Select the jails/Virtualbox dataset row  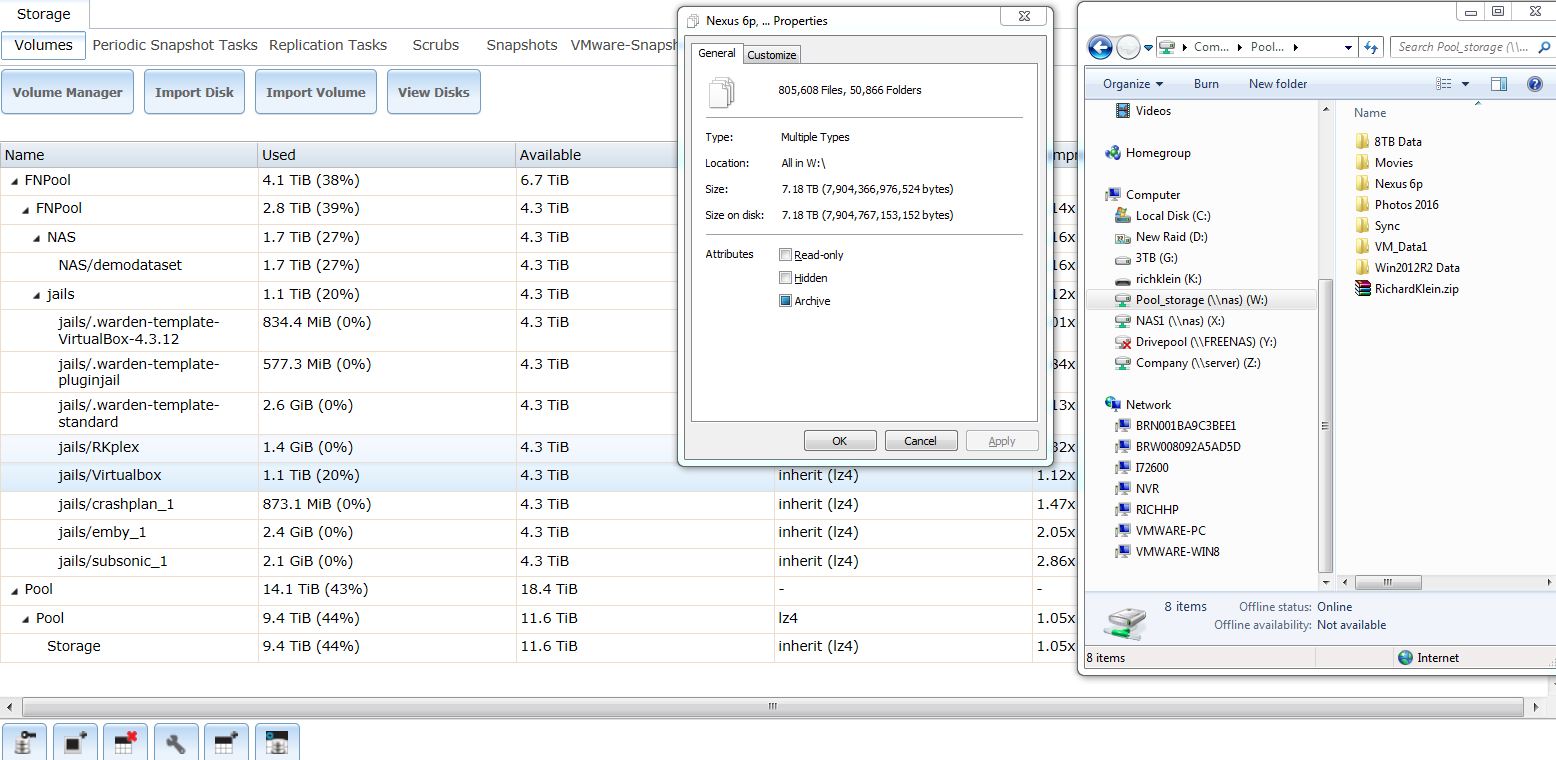pyautogui.click(x=537, y=476)
